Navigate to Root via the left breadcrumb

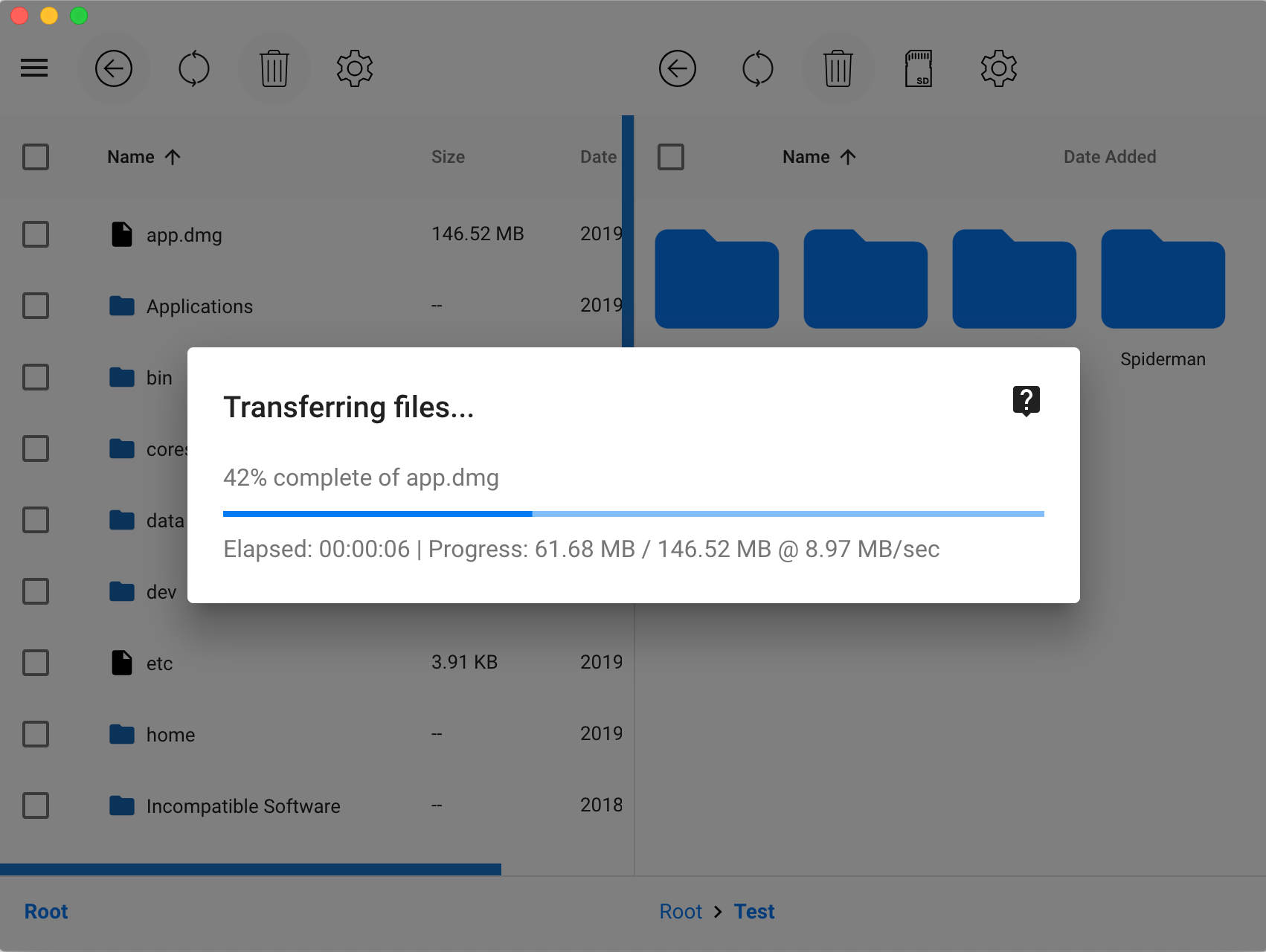(x=45, y=911)
